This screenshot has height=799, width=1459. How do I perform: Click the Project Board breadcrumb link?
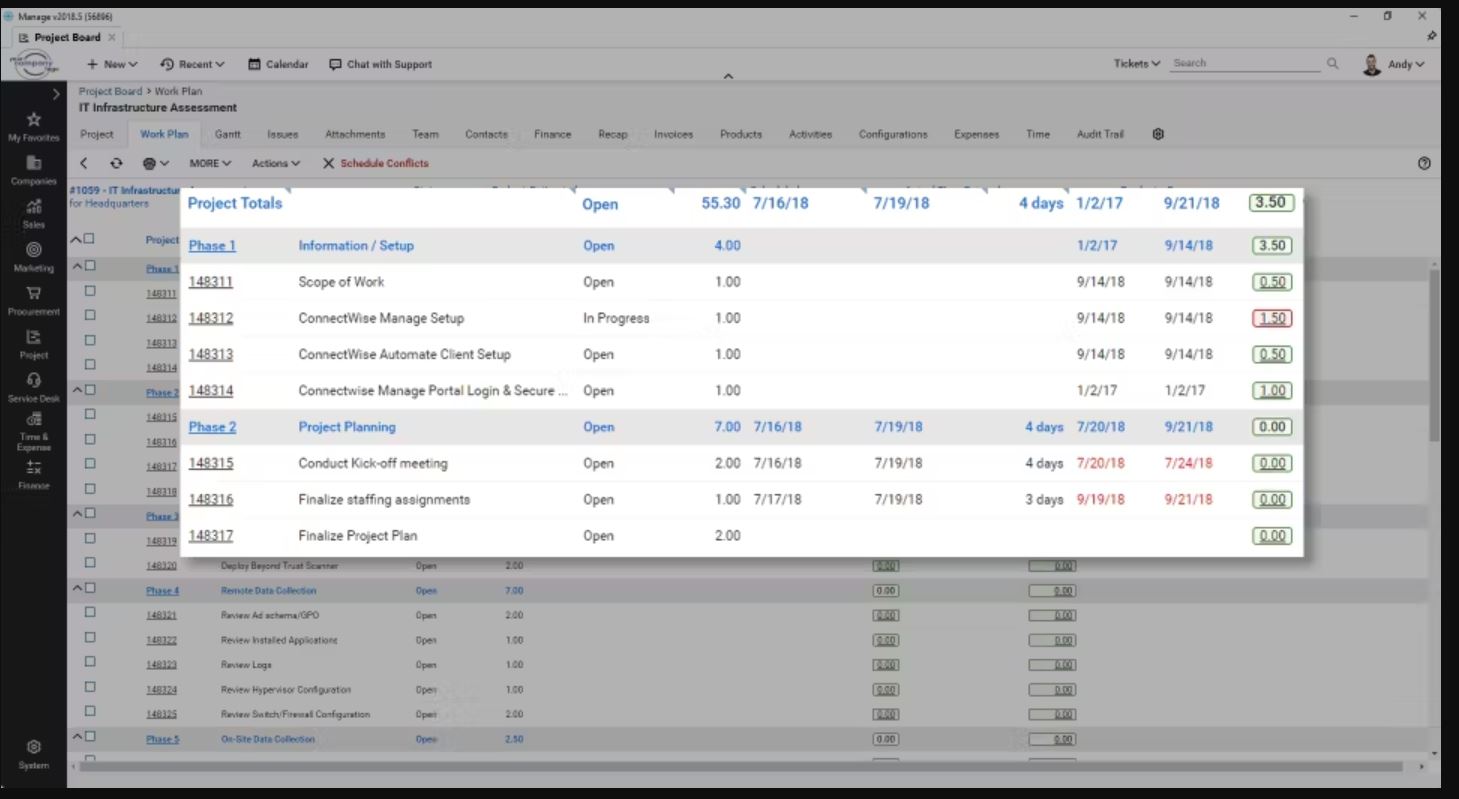pyautogui.click(x=111, y=91)
